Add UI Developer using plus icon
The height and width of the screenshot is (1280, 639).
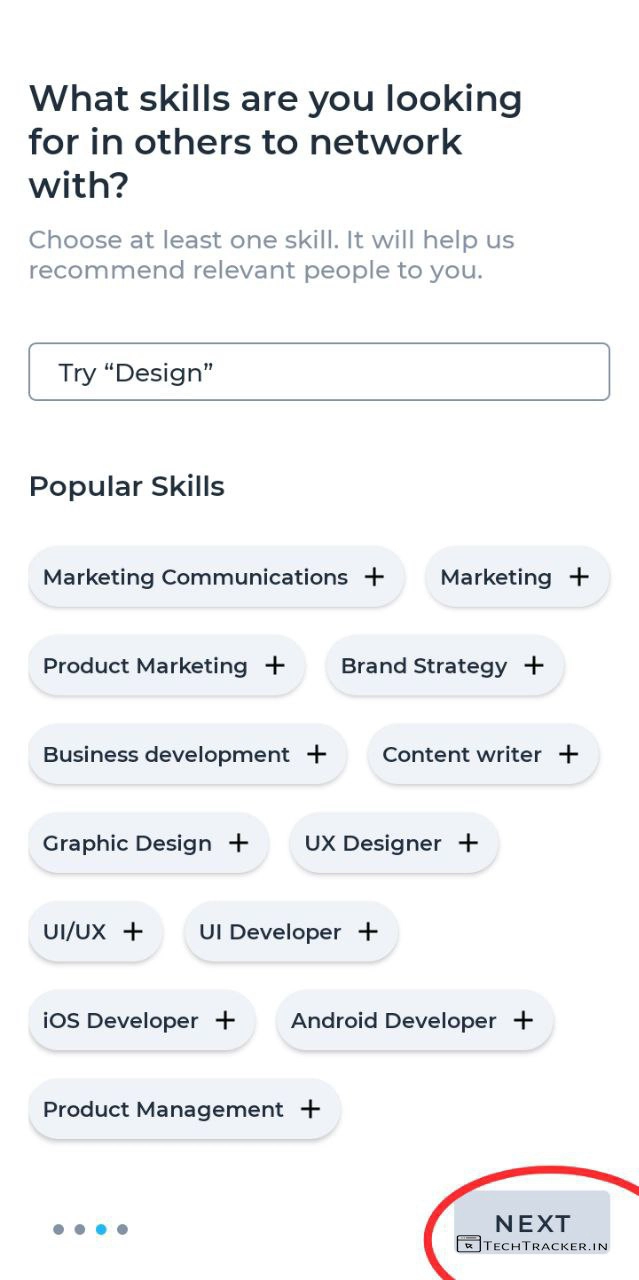point(369,932)
